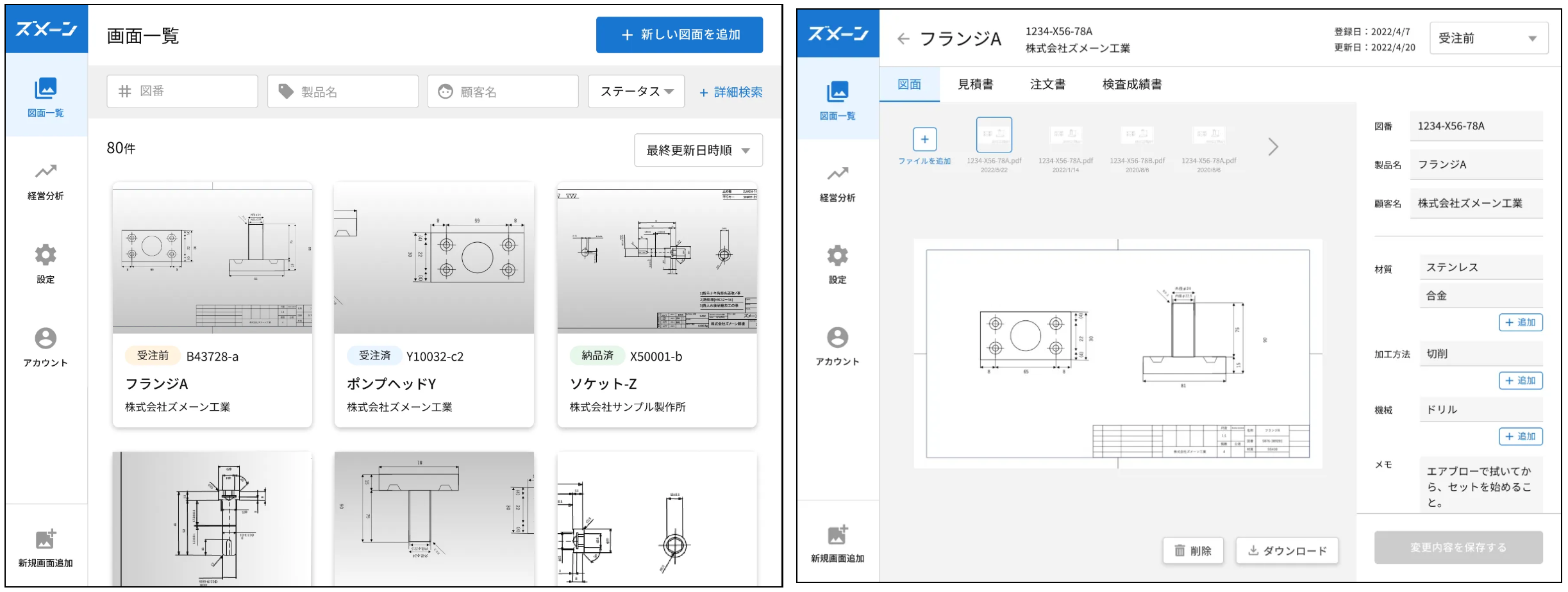Click the 図番 search field

tap(182, 91)
